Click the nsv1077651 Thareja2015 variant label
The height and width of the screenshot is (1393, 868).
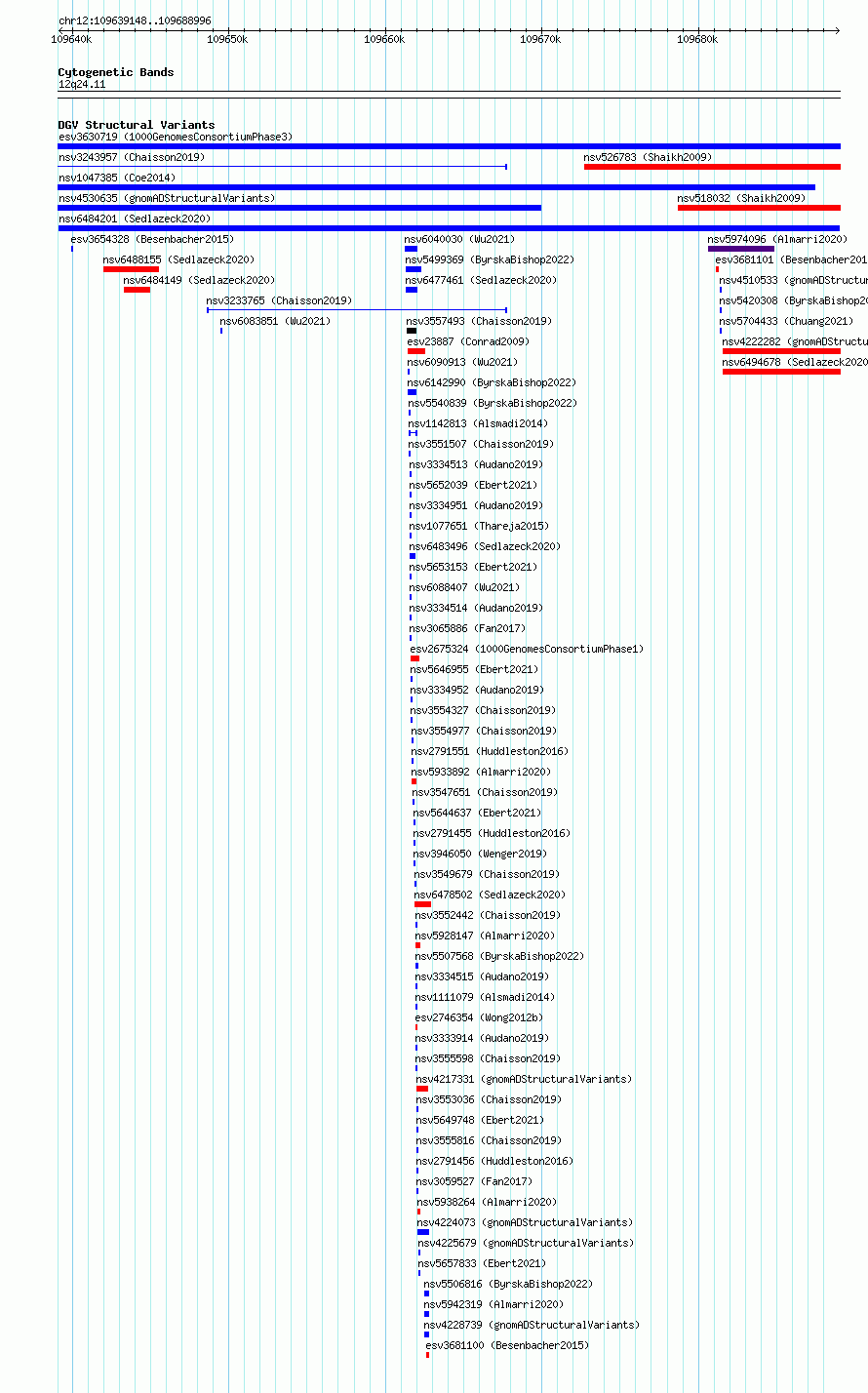pyautogui.click(x=479, y=526)
